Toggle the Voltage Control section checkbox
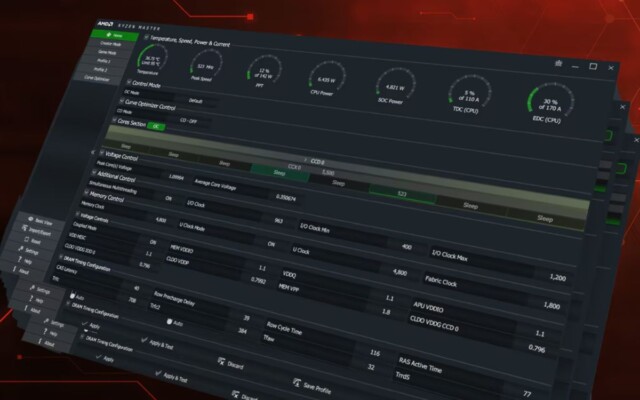Screen dimensions: 640x400 (102, 153)
